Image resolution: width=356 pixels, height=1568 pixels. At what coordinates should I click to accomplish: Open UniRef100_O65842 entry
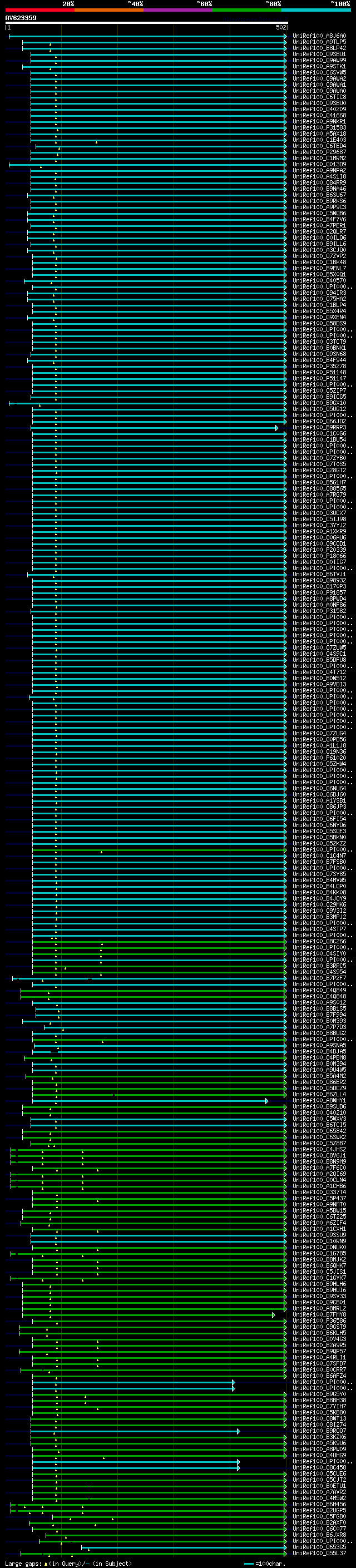tap(319, 1131)
